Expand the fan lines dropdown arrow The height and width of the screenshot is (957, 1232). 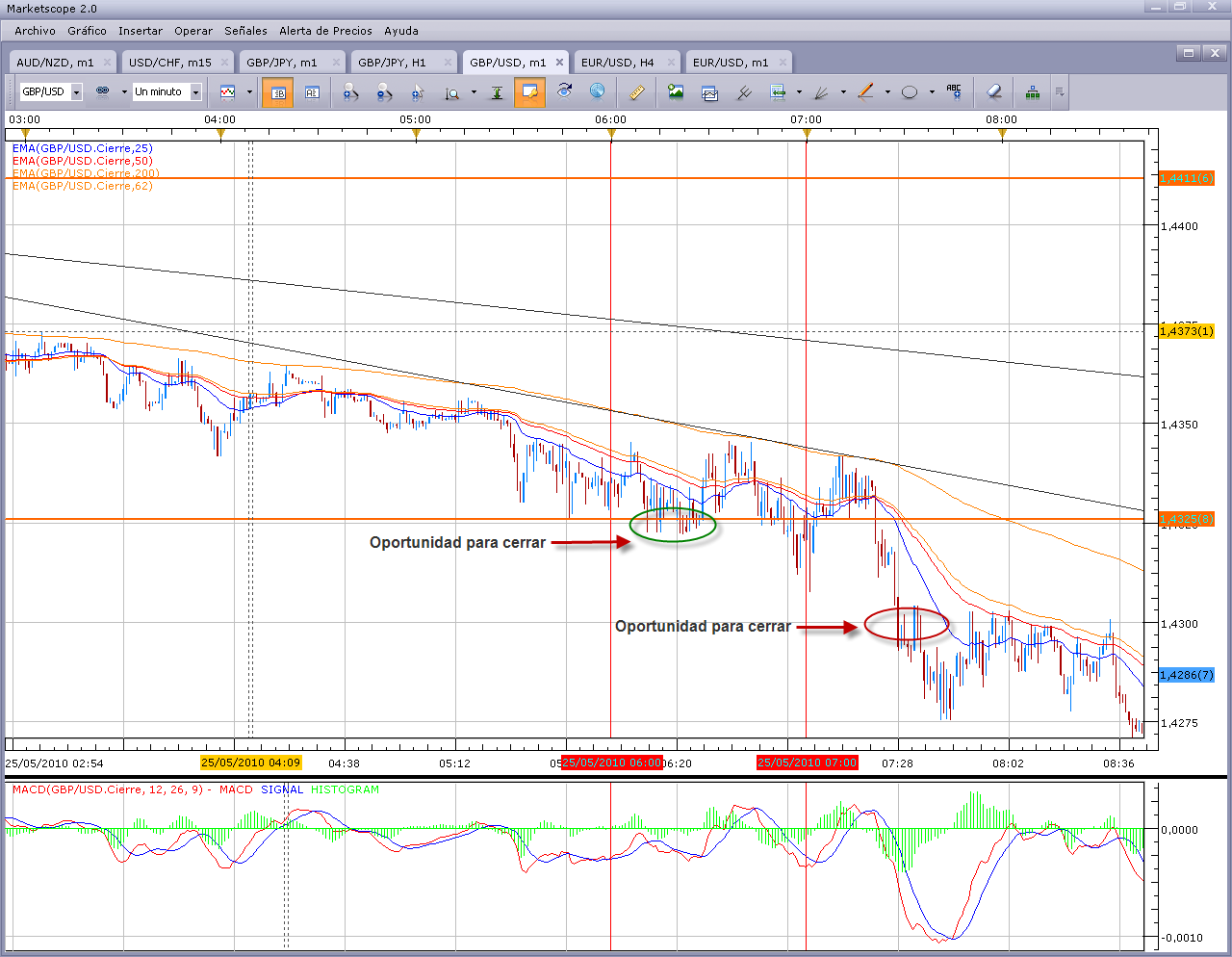(x=843, y=92)
